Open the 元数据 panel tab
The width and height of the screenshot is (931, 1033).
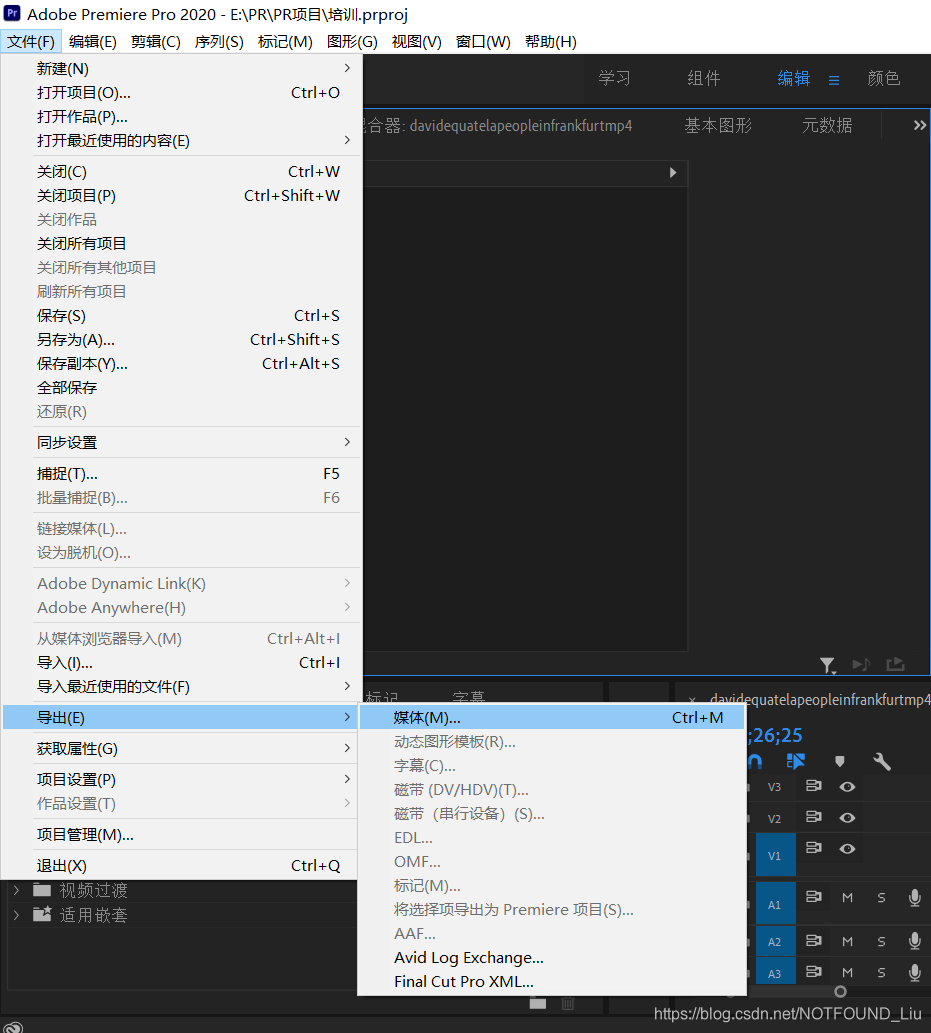[x=827, y=125]
